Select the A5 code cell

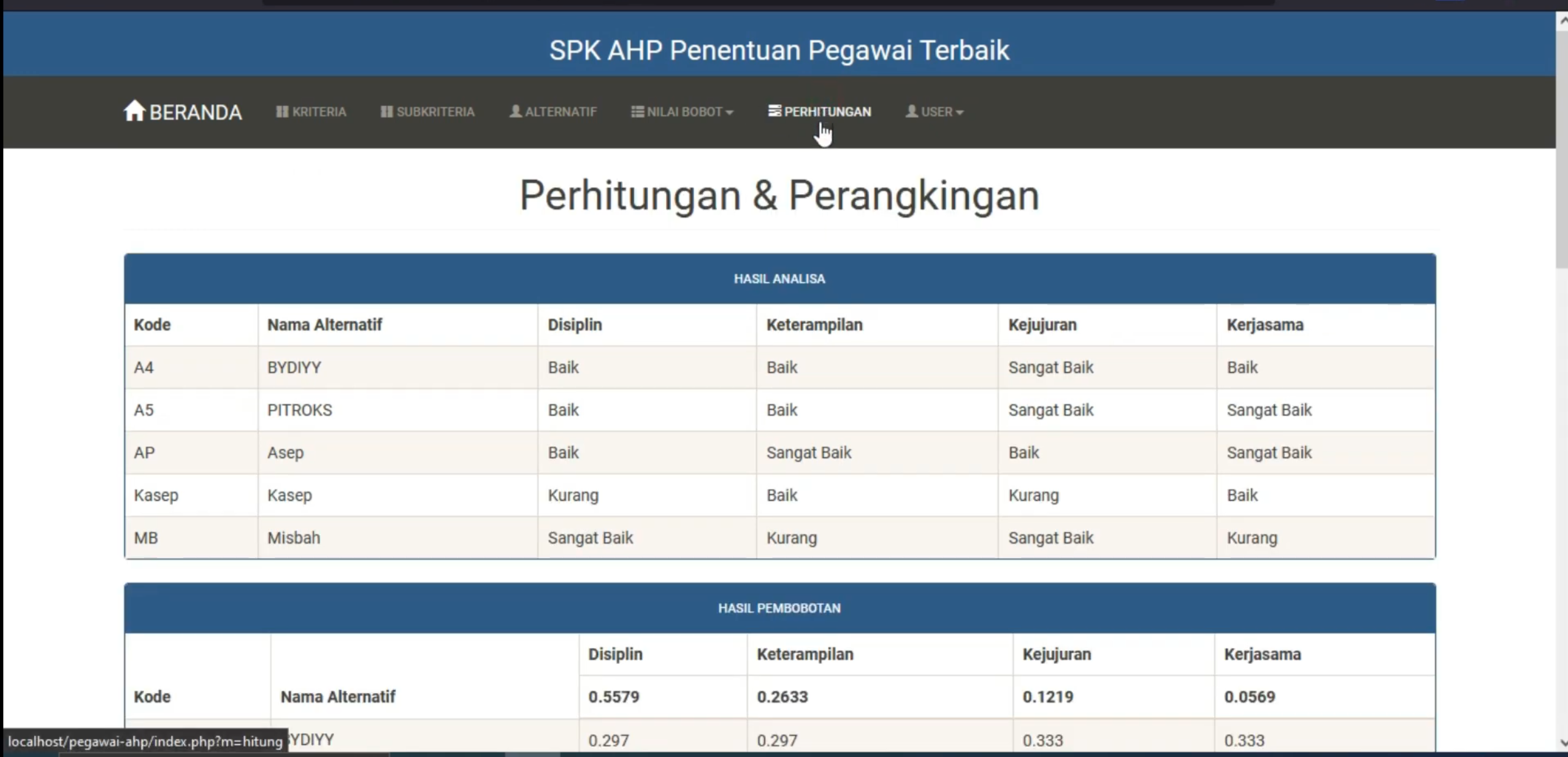(191, 410)
